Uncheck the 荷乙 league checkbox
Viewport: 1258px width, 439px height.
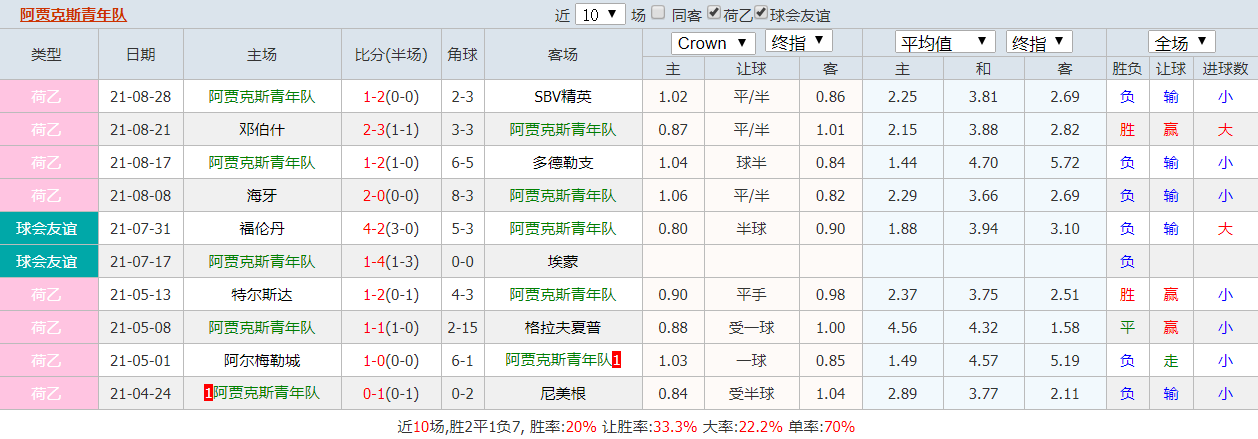click(x=714, y=14)
